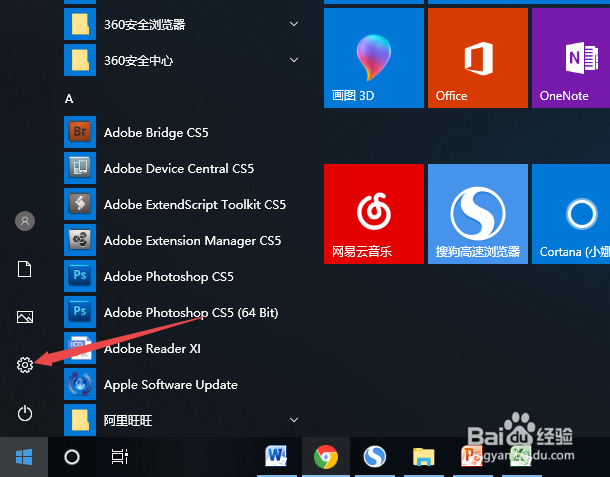The width and height of the screenshot is (610, 477).
Task: Open the Windows Start button
Action: 24,457
